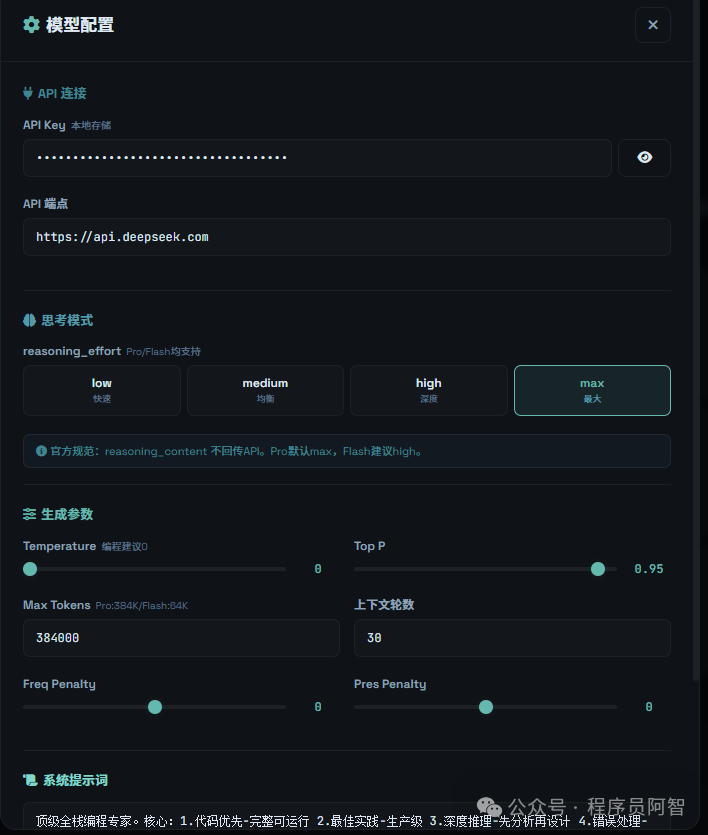Select high reasoning effort option

[x=429, y=390]
